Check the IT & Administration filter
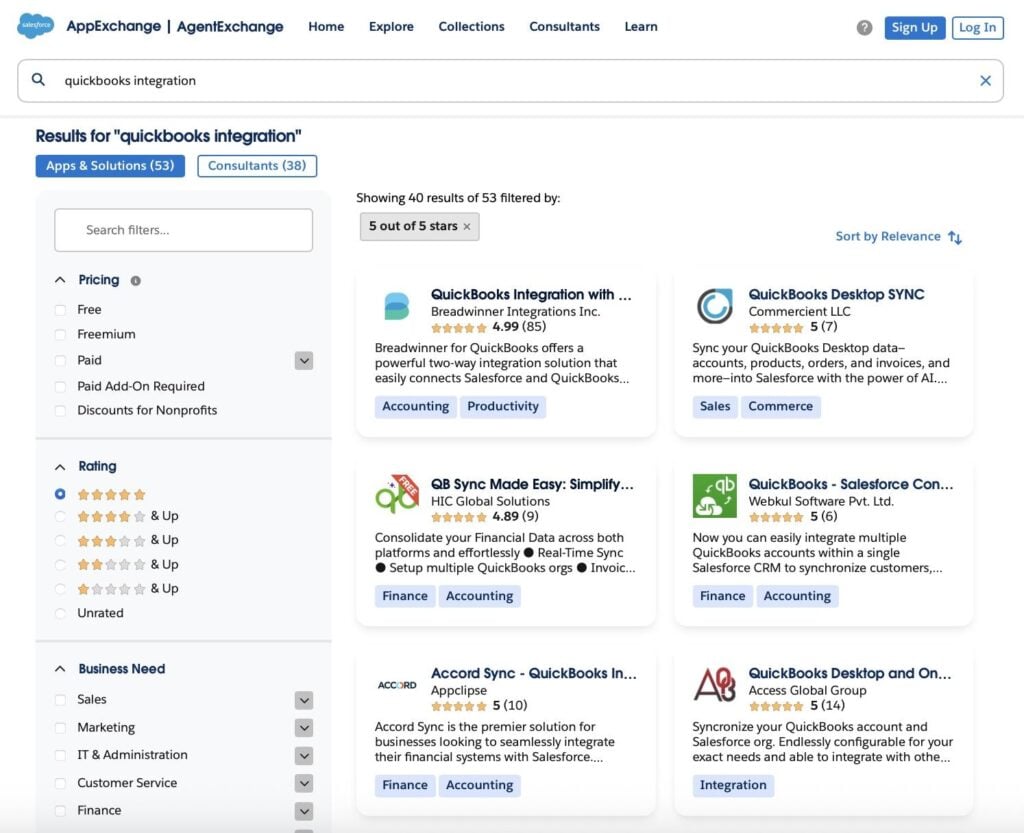 [60, 755]
